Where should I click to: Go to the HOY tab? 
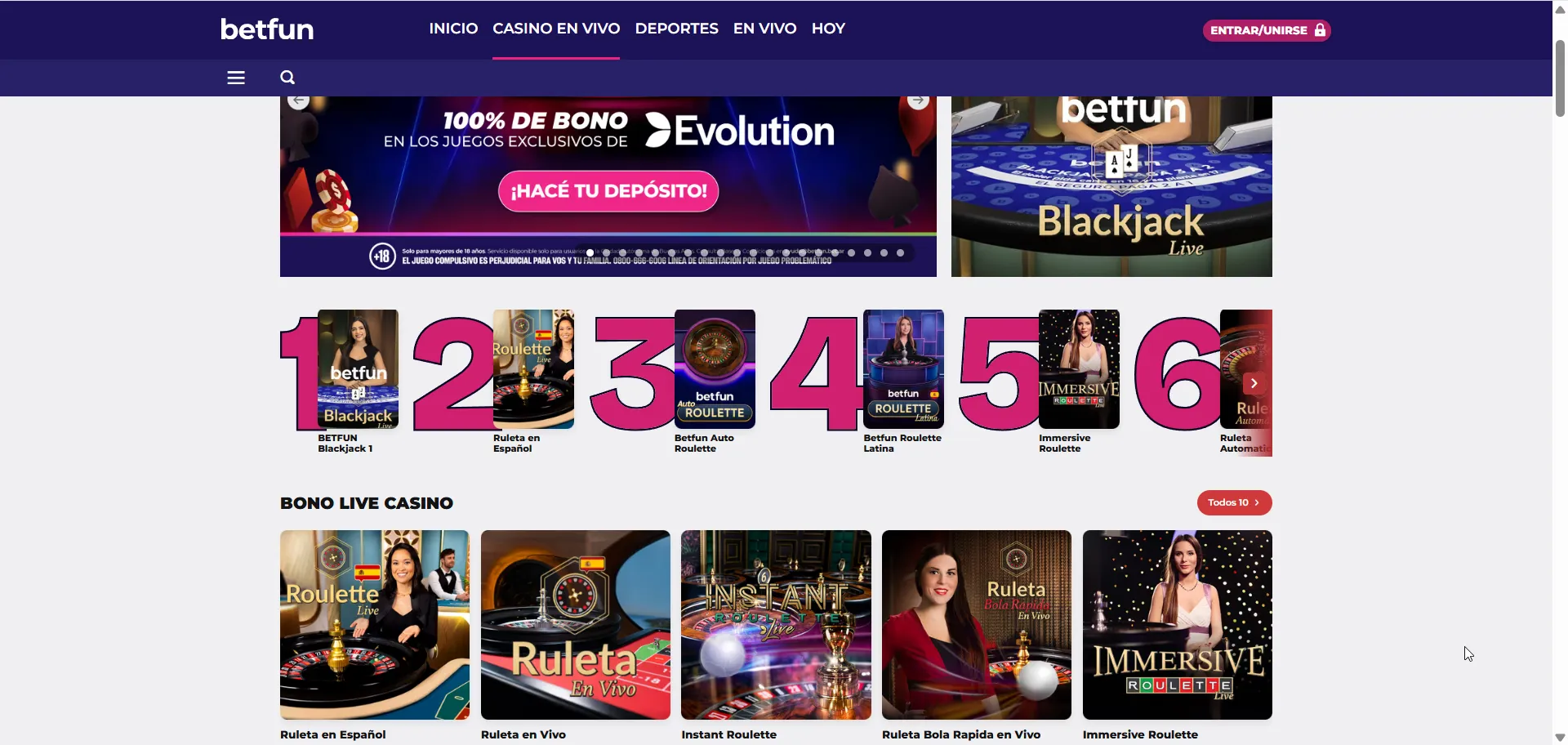828,29
